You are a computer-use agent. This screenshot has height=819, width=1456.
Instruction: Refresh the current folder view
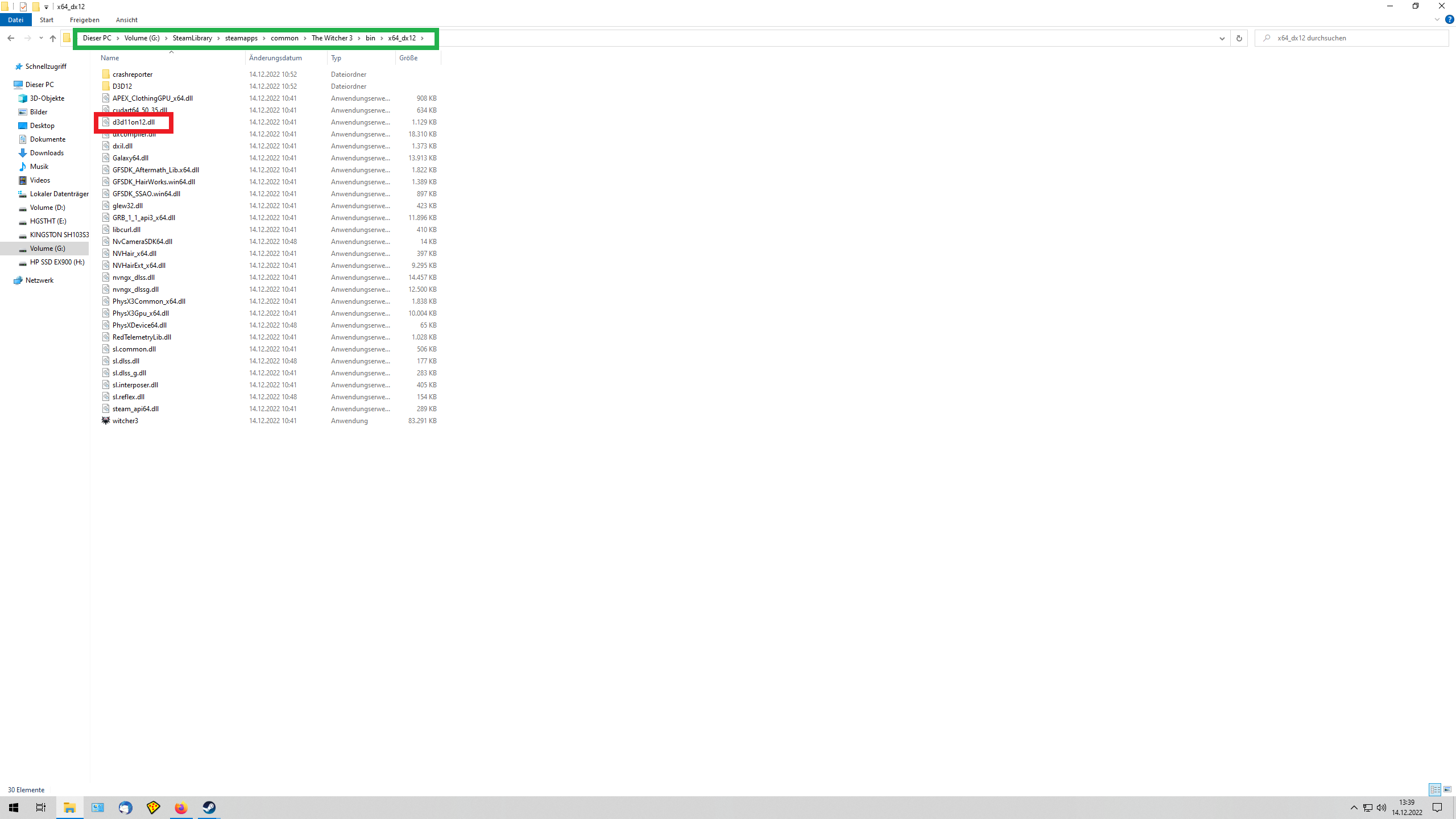[1239, 38]
